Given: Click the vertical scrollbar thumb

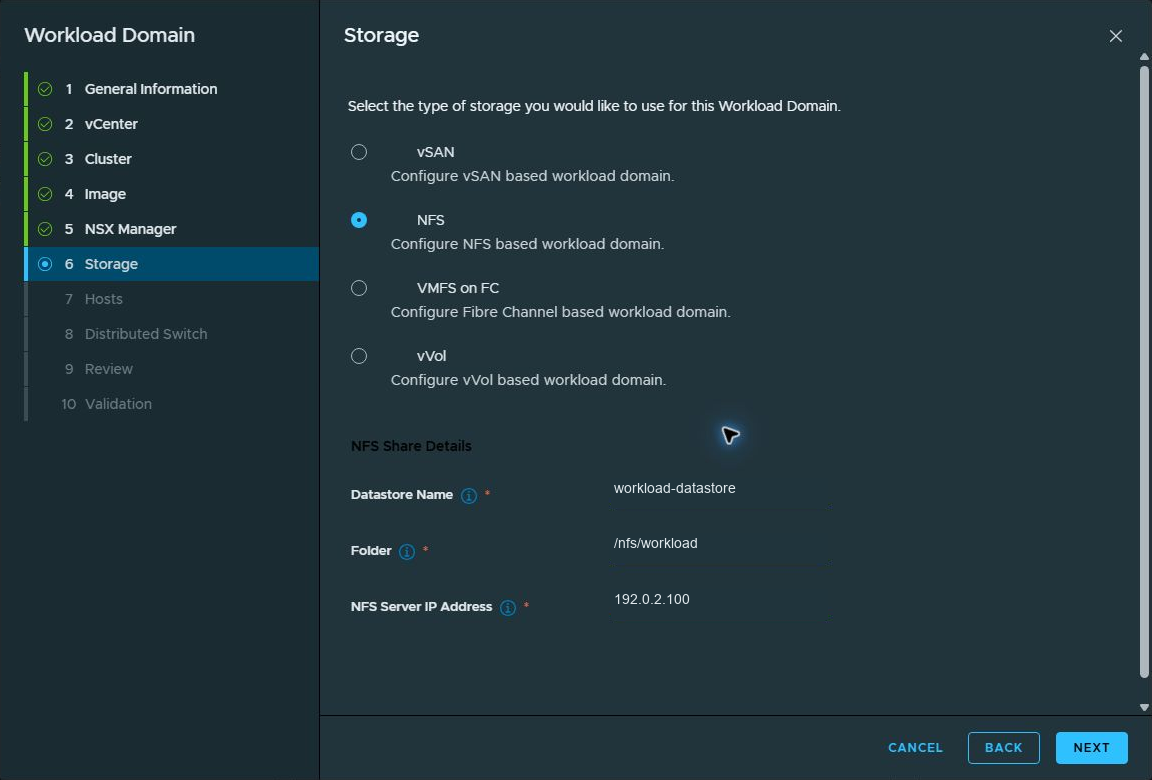Looking at the screenshot, I should (1144, 372).
